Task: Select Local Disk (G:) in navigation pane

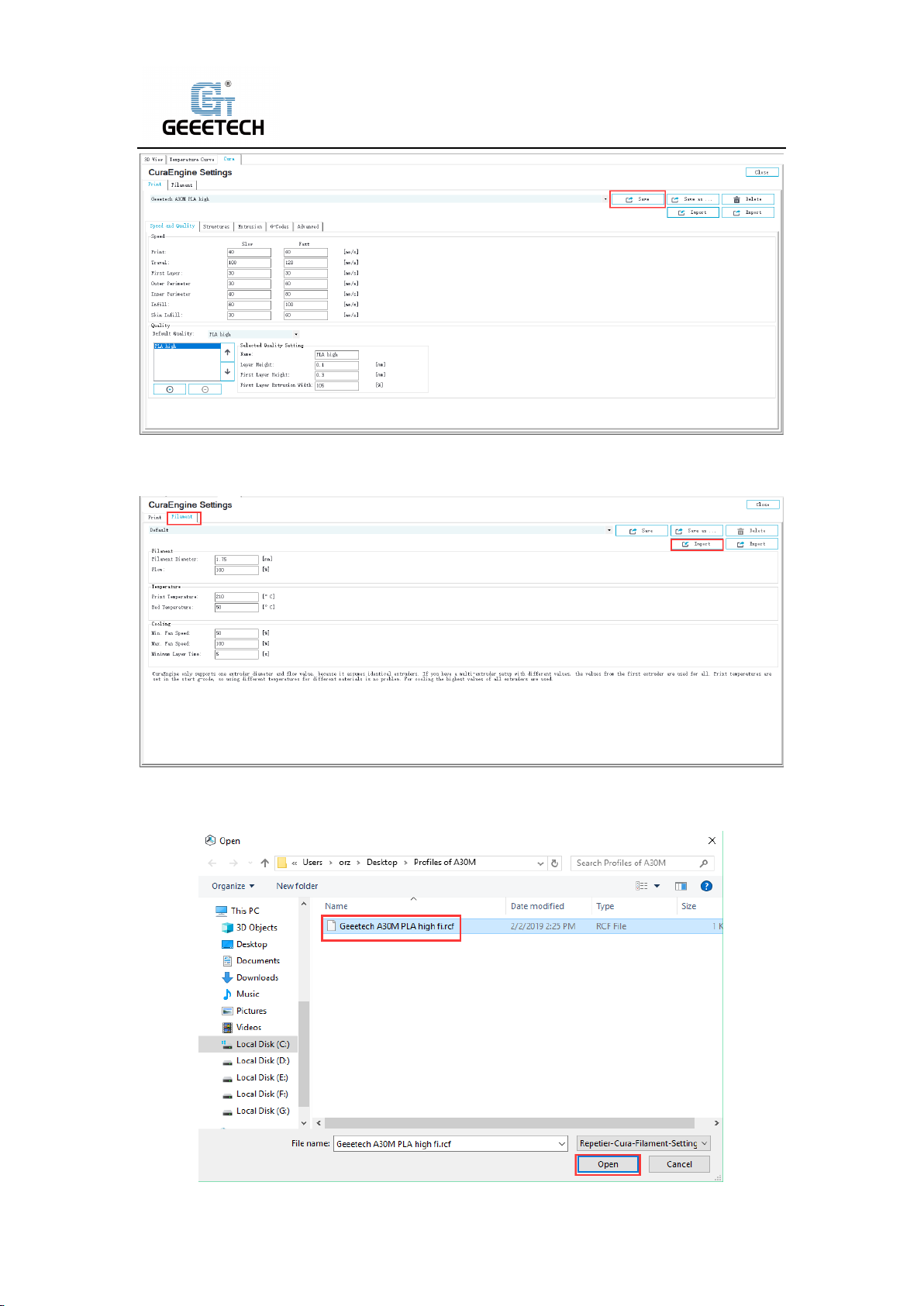Action: click(263, 1111)
